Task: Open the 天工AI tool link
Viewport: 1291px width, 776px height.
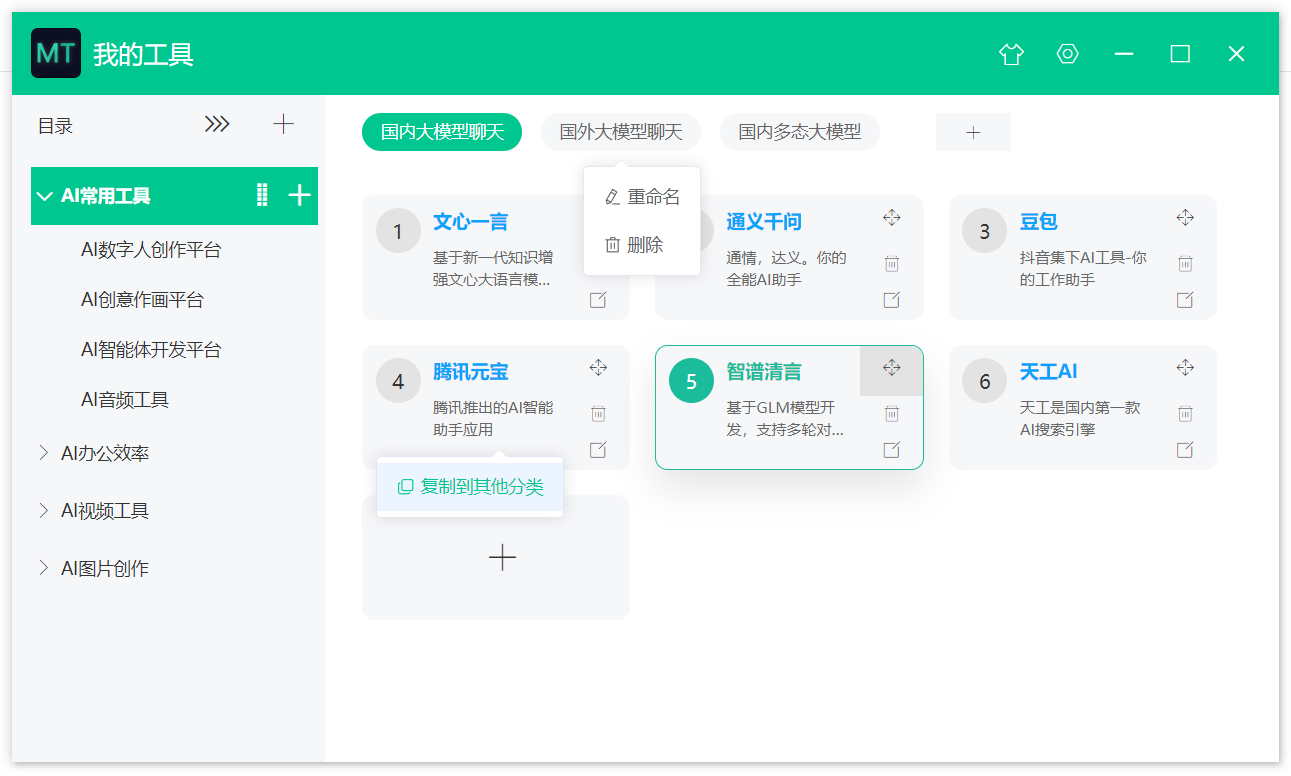Action: click(1048, 372)
